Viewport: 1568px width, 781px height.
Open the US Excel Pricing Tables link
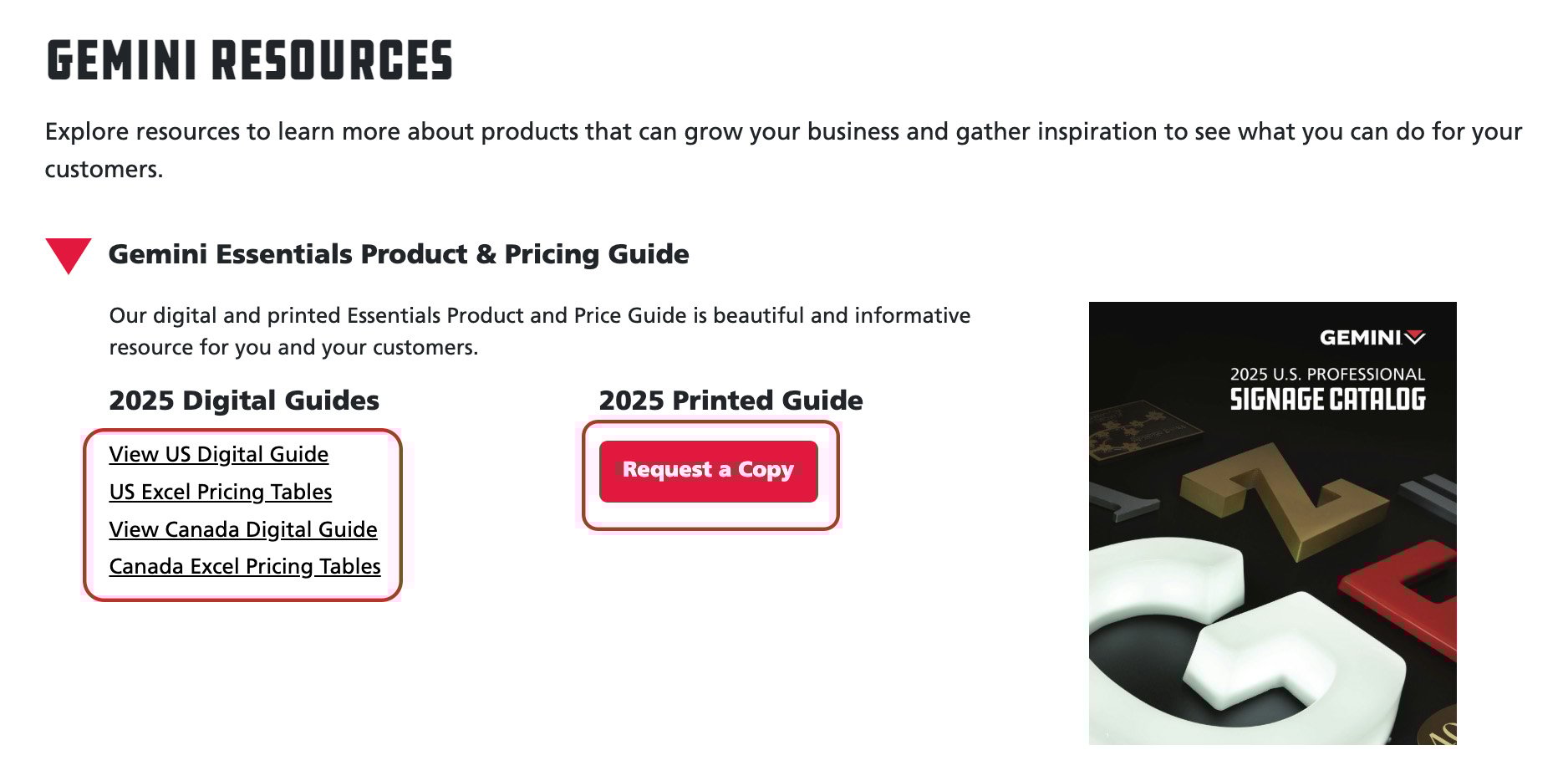(221, 492)
